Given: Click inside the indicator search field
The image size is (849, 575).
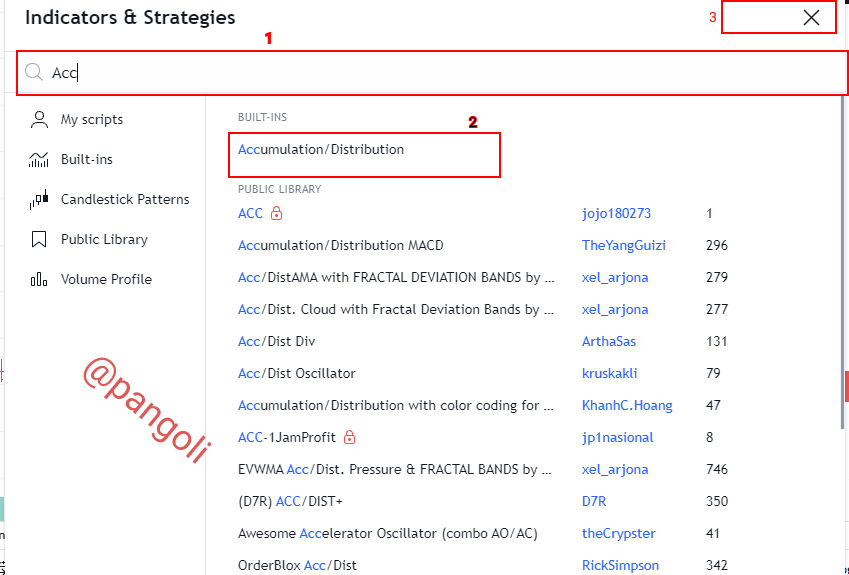Looking at the screenshot, I should pyautogui.click(x=433, y=73).
